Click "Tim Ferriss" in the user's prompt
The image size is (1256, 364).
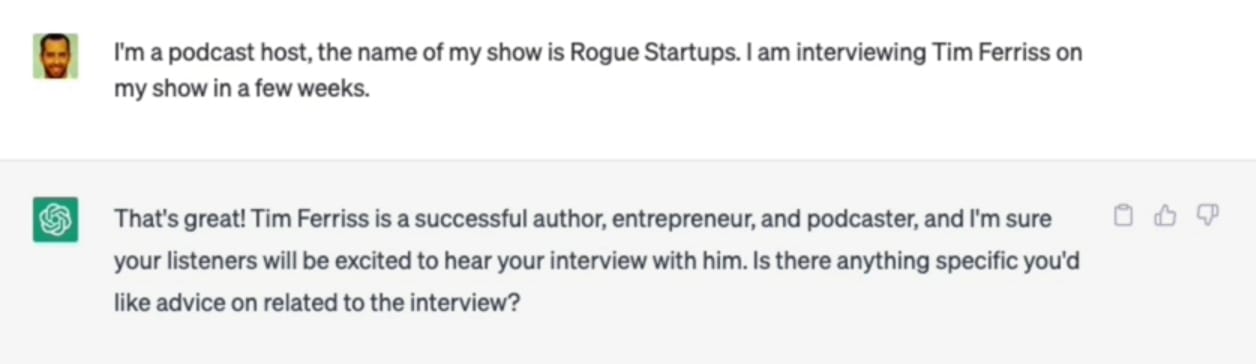click(x=991, y=52)
